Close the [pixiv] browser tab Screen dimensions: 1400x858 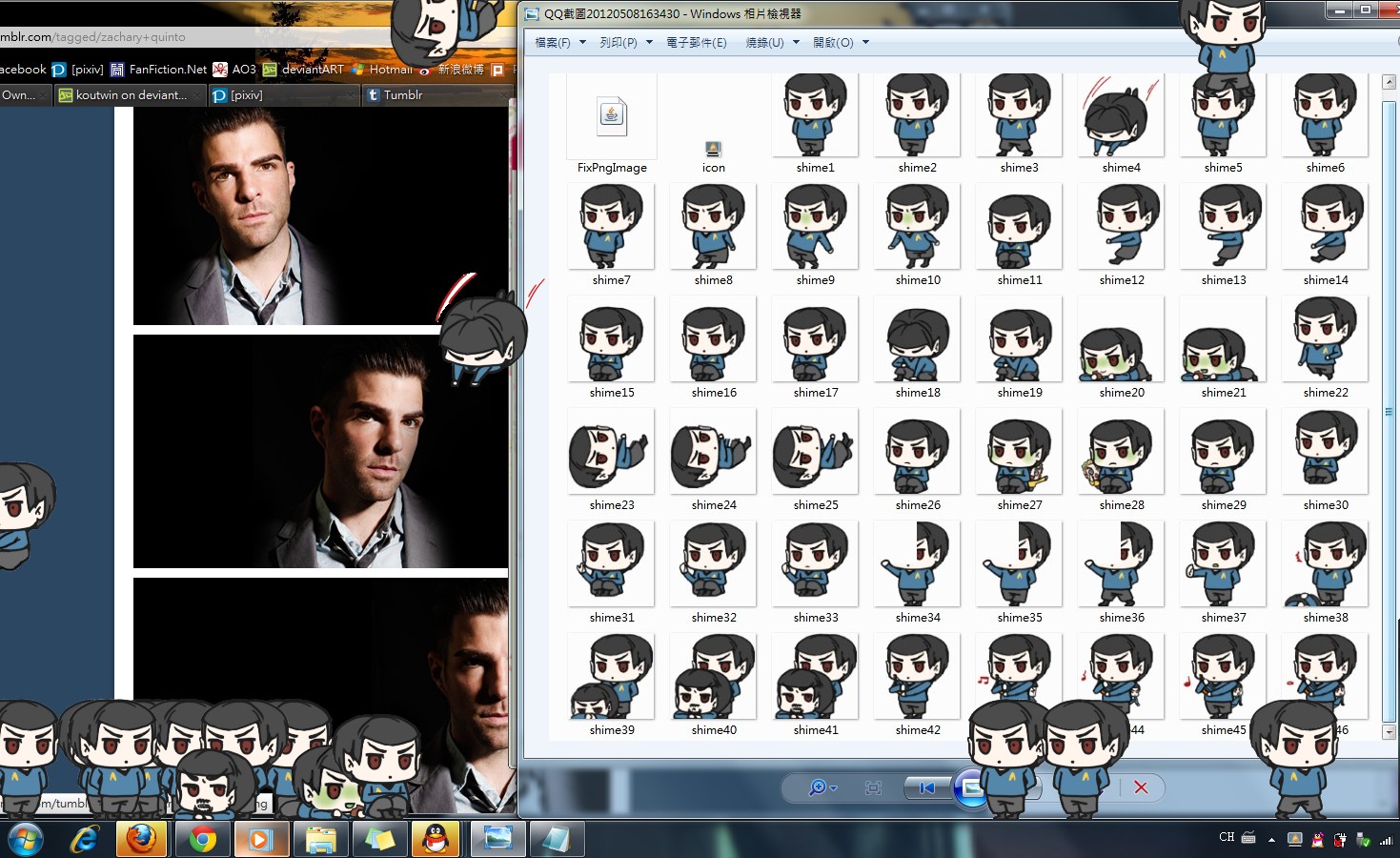click(350, 95)
